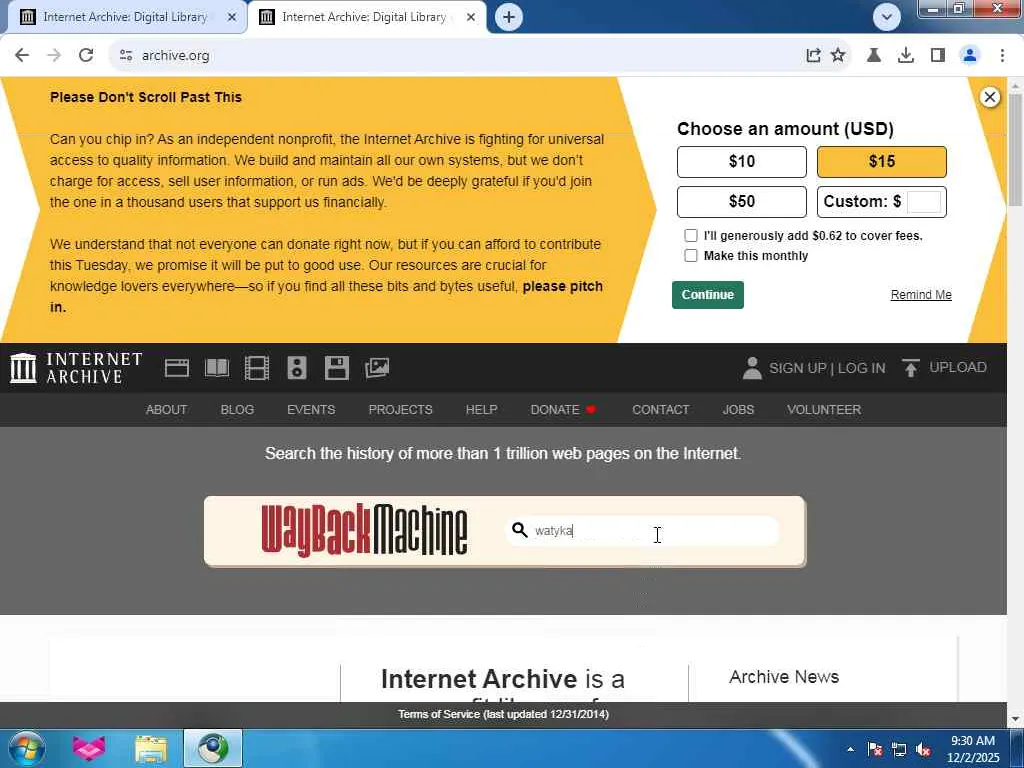The height and width of the screenshot is (768, 1024).
Task: Open the PROJECTS menu item
Action: 400,409
